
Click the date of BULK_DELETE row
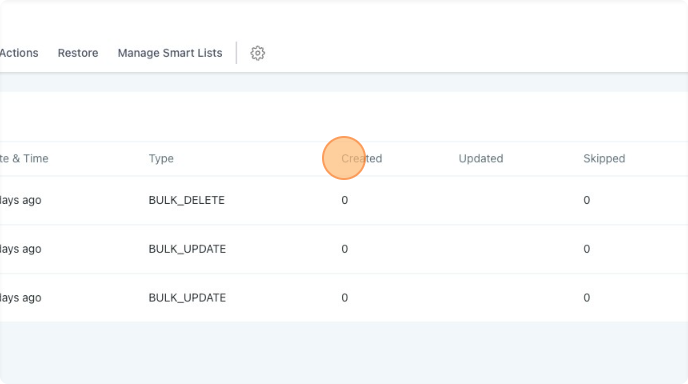point(21,200)
